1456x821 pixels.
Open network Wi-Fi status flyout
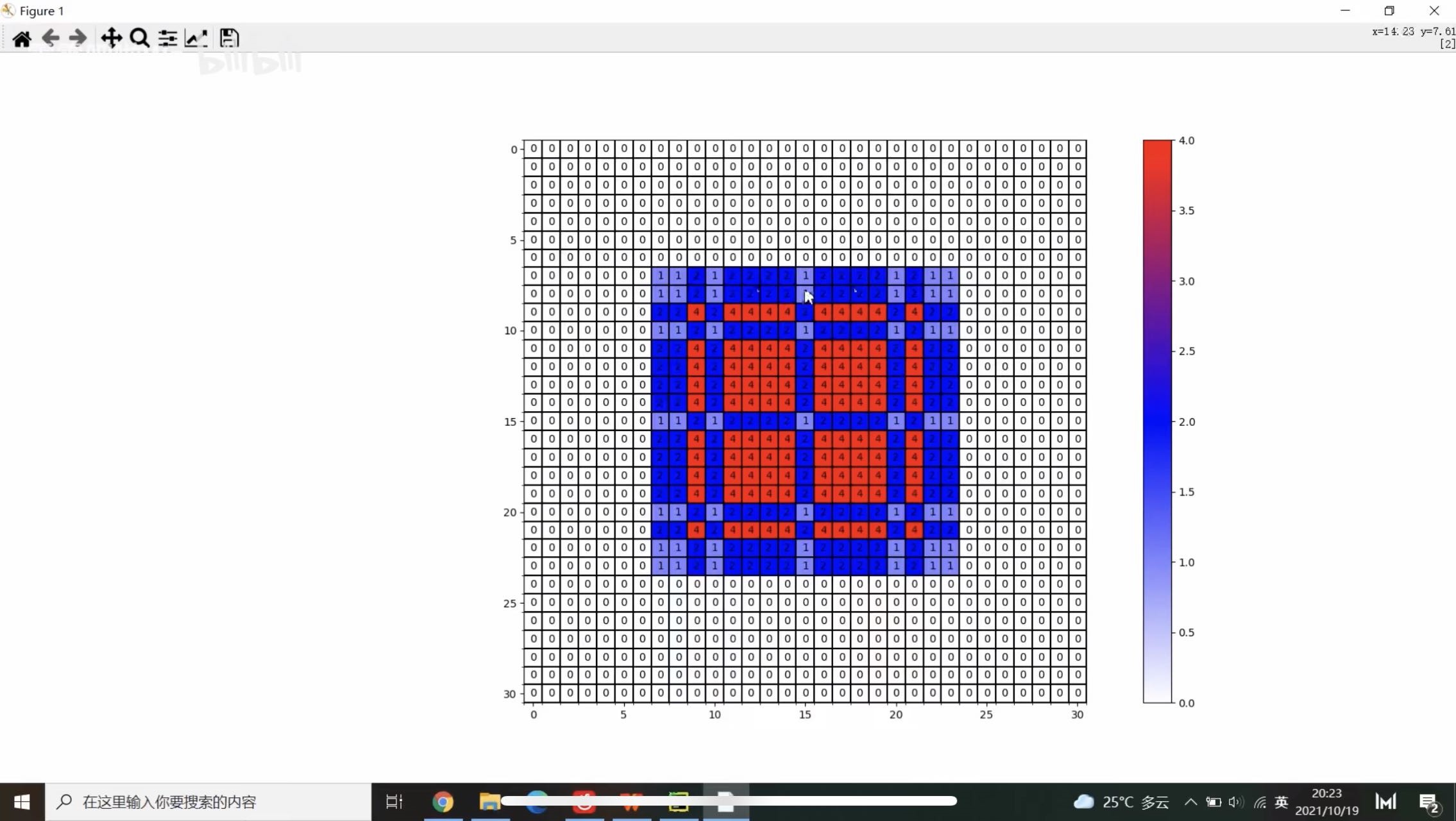click(x=1260, y=802)
